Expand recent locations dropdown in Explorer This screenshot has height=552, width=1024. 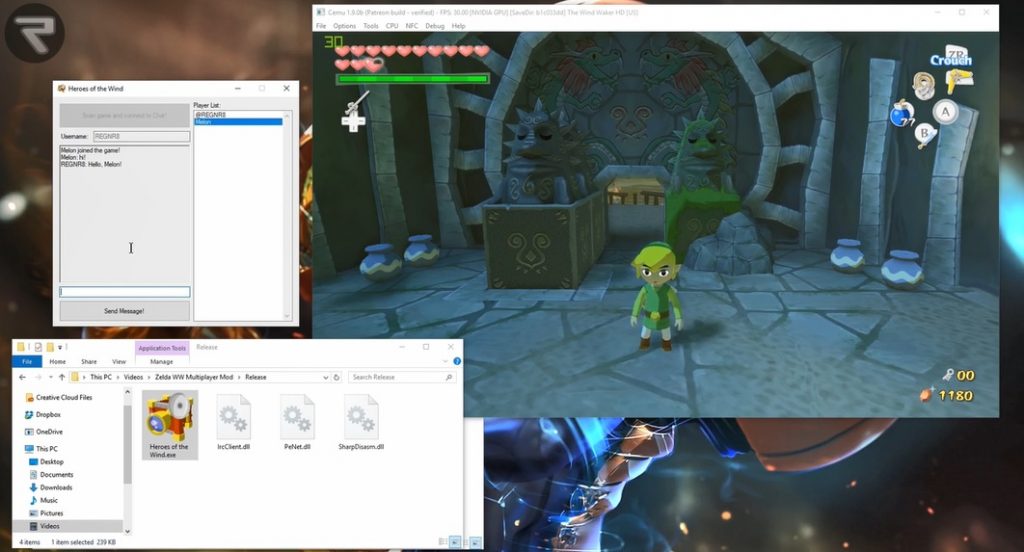click(50, 377)
